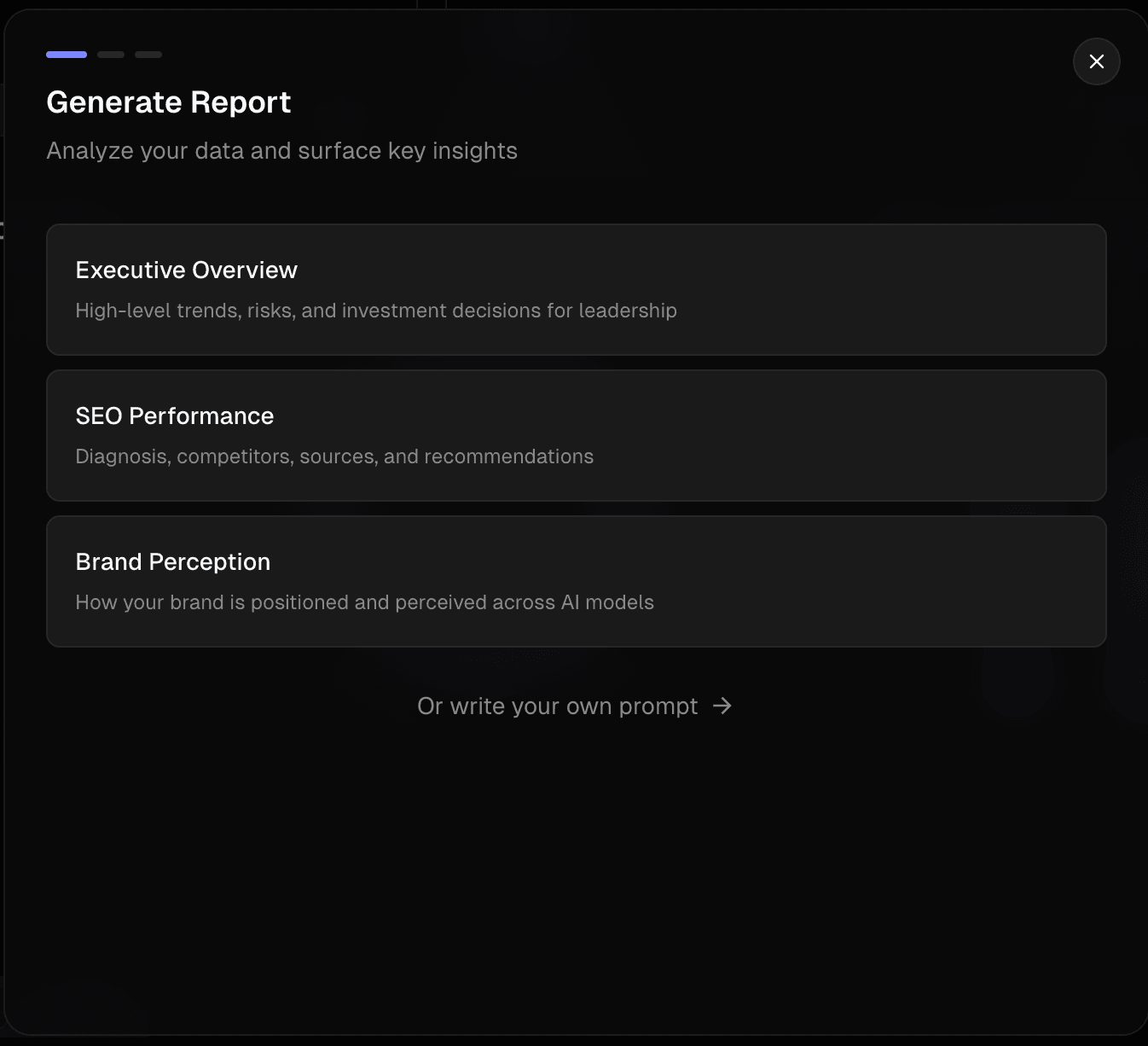
Task: Open the write your own prompt option
Action: [574, 706]
